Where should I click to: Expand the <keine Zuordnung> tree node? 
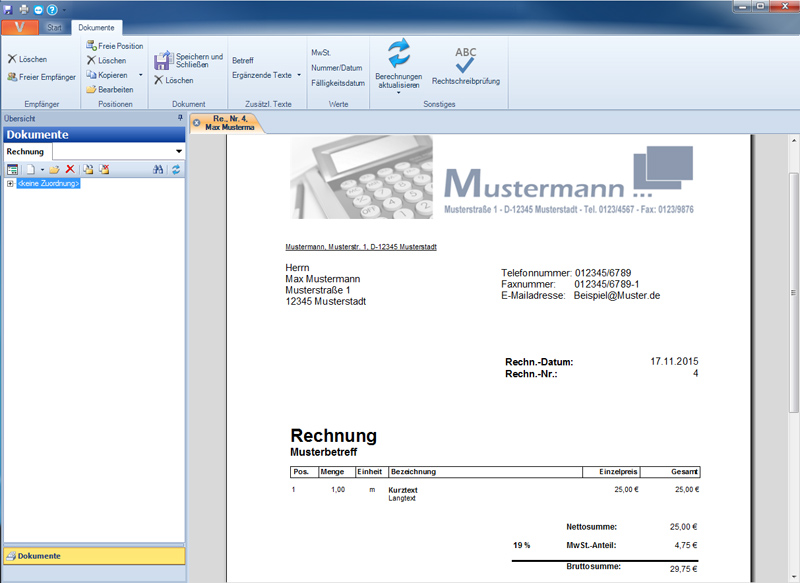pyautogui.click(x=10, y=184)
